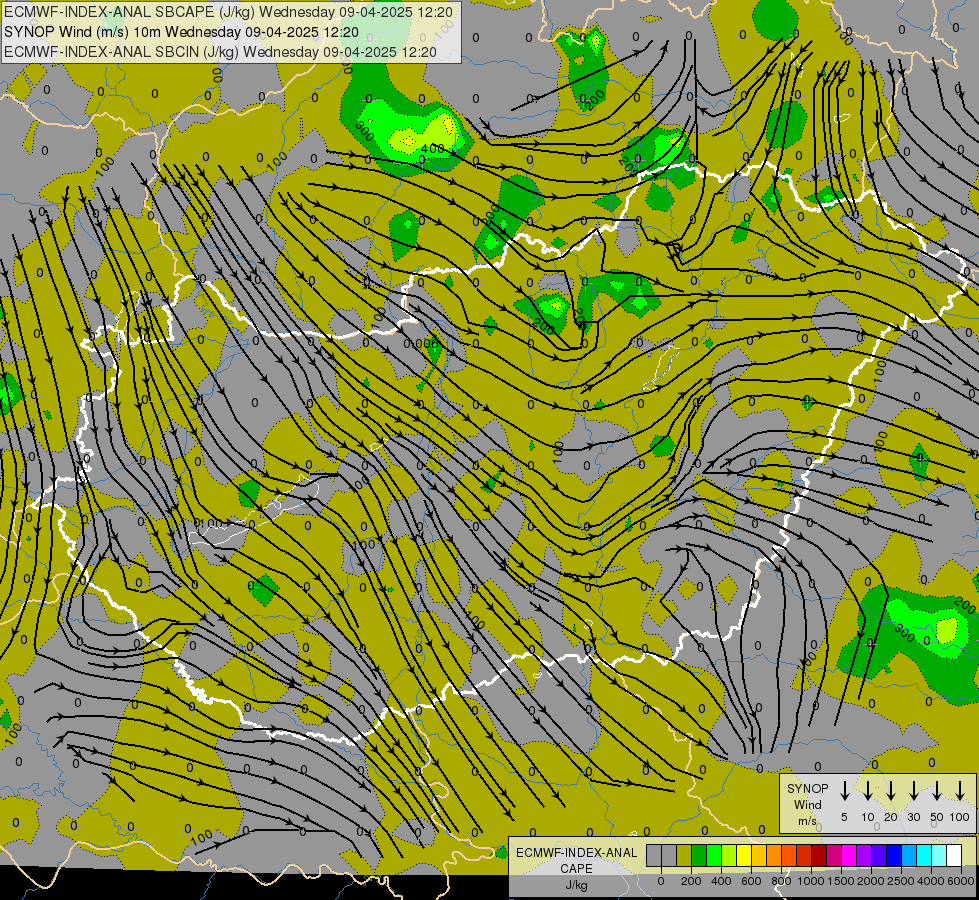Click 'ECMWF-INDEX-ANAL' label in CAPE legend
Image resolution: width=979 pixels, height=900 pixels.
coord(577,853)
